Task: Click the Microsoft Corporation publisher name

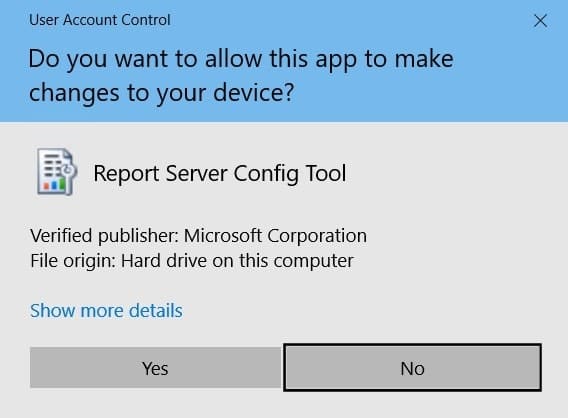Action: [275, 236]
